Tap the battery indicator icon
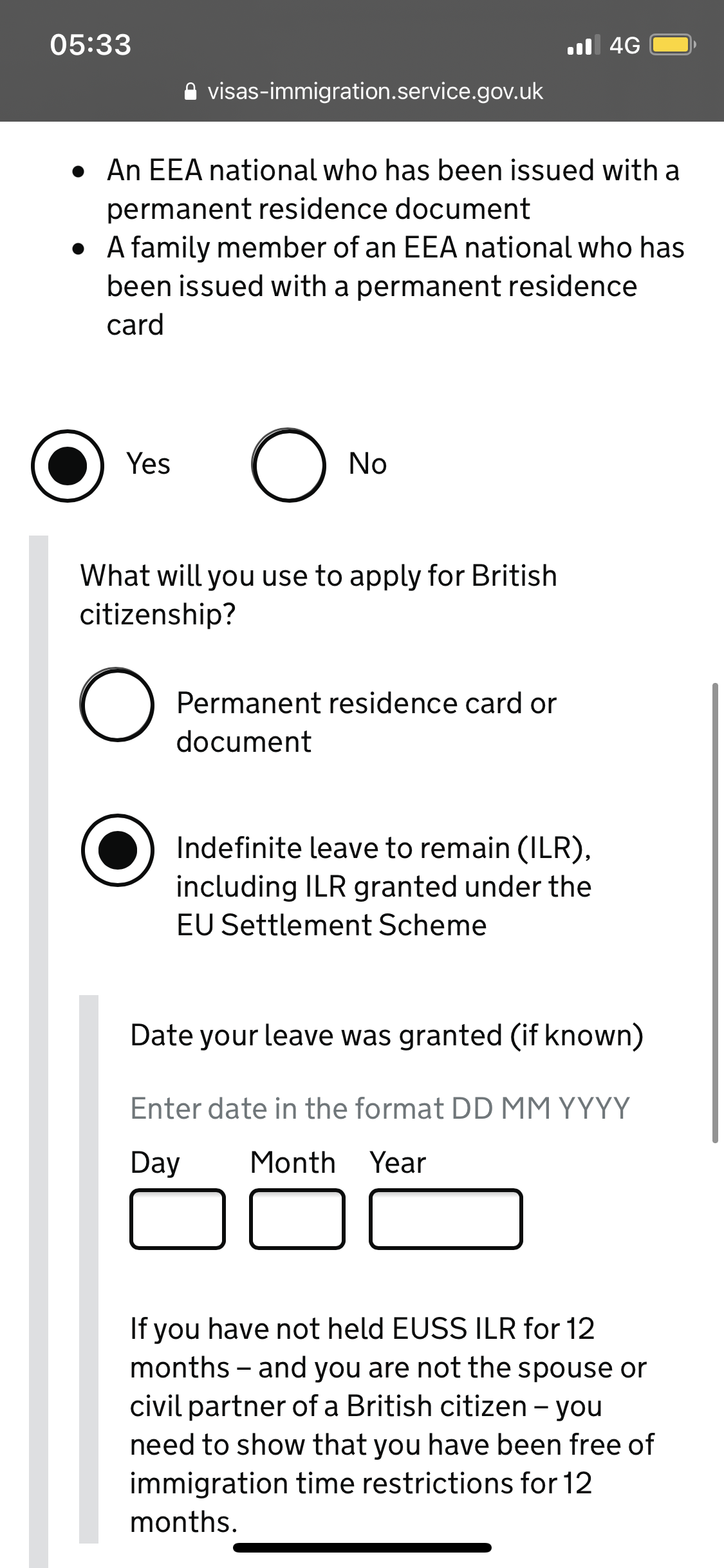The image size is (724, 1568). pos(673,45)
